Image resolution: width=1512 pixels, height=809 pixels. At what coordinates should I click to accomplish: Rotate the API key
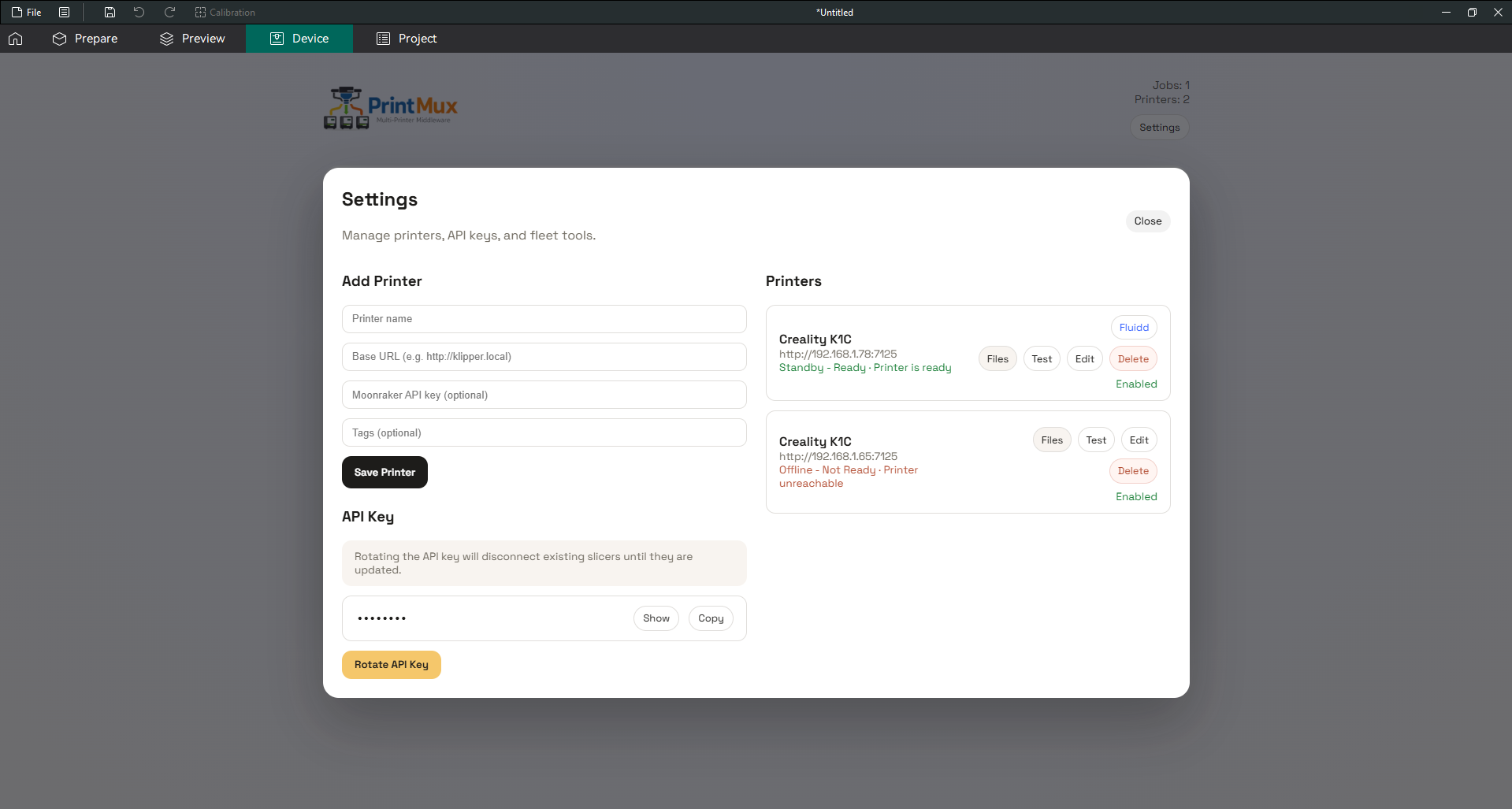[x=391, y=664]
